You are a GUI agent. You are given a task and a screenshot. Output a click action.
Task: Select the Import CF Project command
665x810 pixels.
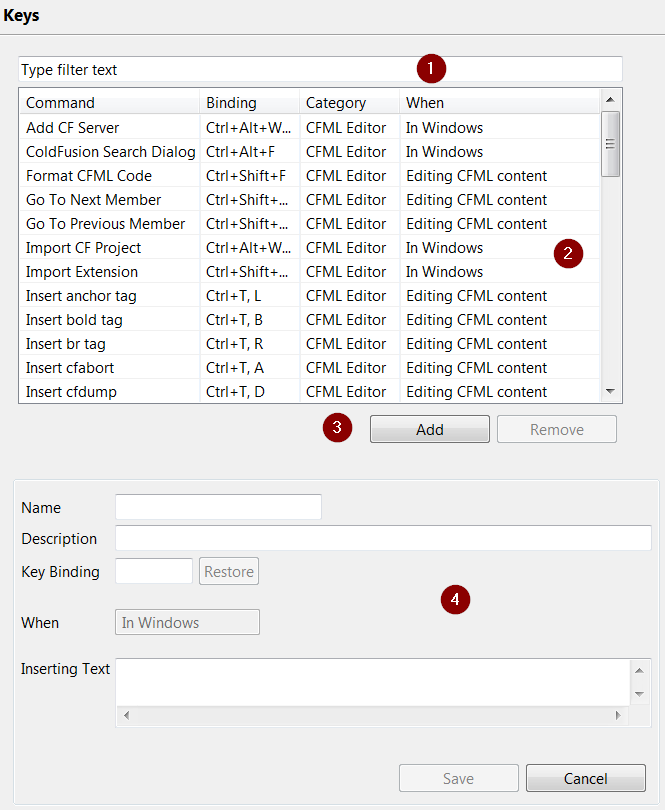(83, 248)
